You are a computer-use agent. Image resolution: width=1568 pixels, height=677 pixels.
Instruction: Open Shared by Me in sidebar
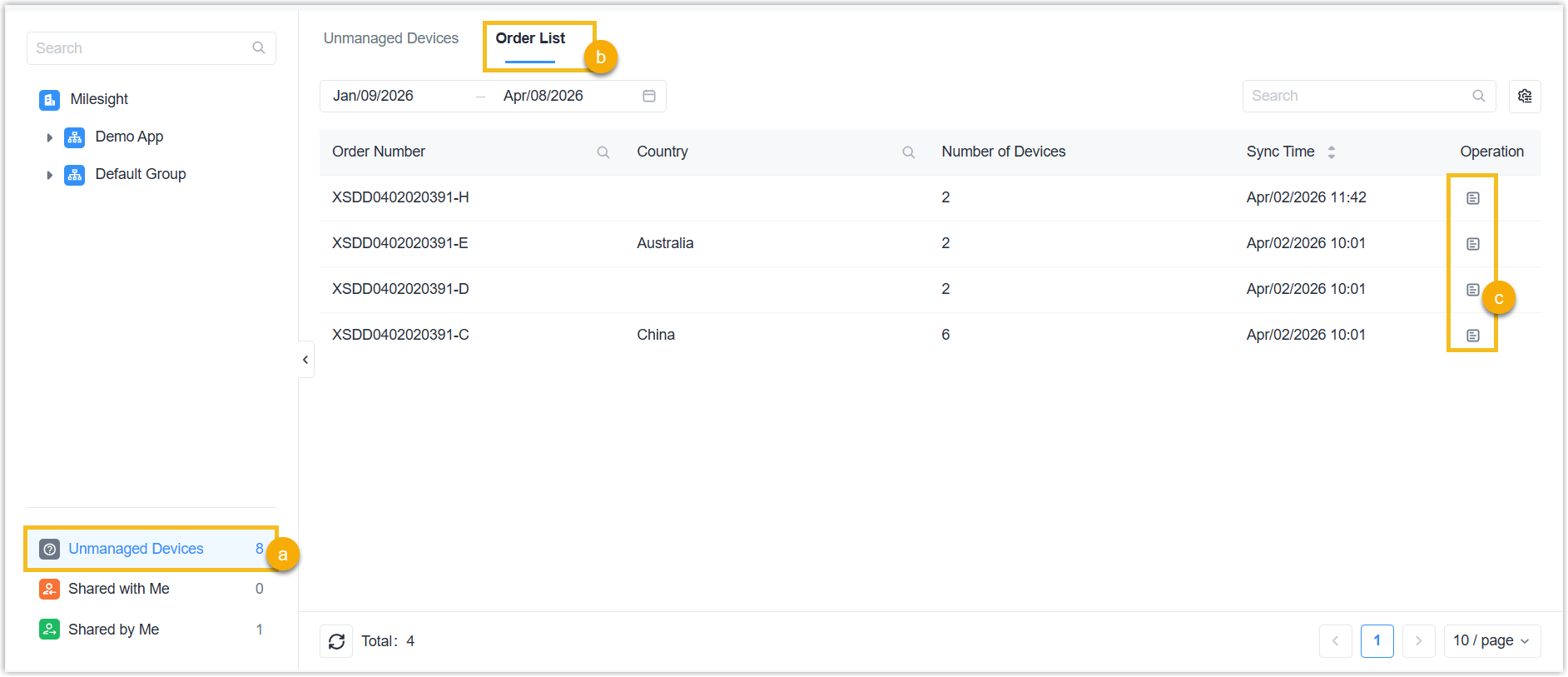point(113,630)
